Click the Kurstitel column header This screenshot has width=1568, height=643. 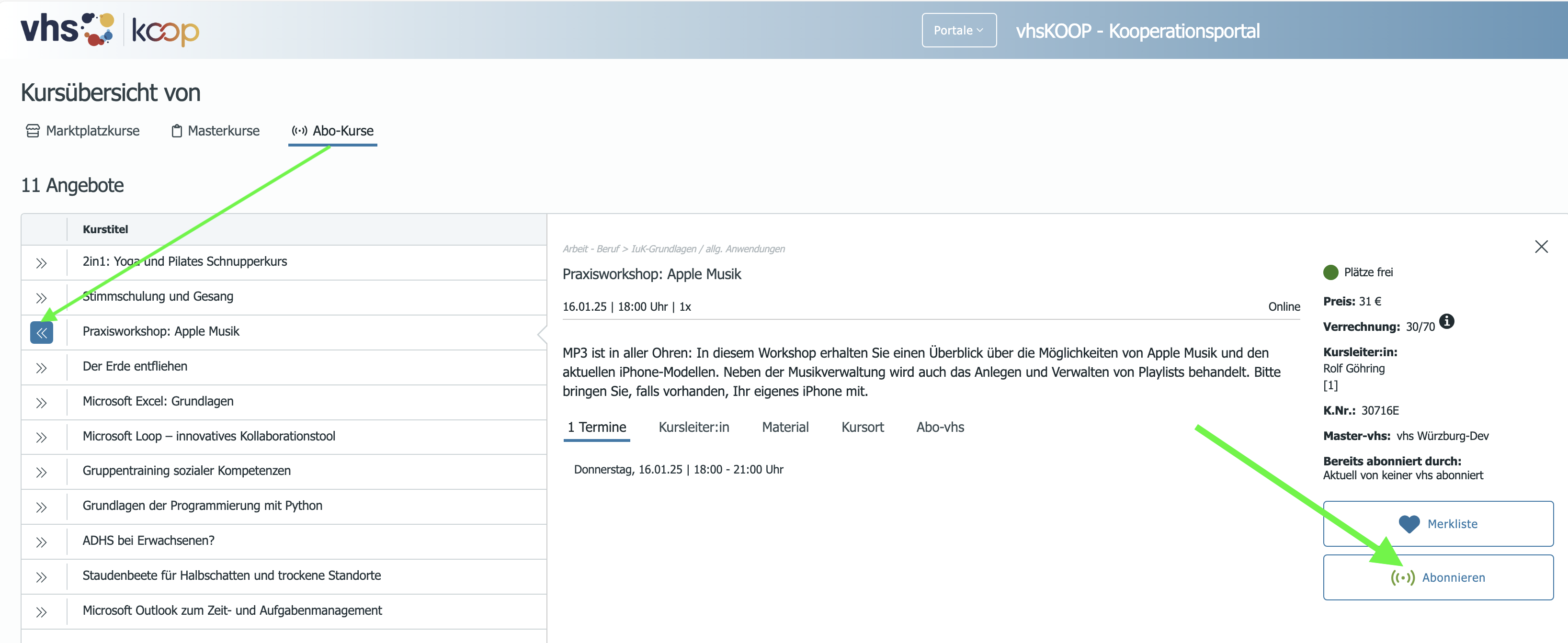[105, 229]
